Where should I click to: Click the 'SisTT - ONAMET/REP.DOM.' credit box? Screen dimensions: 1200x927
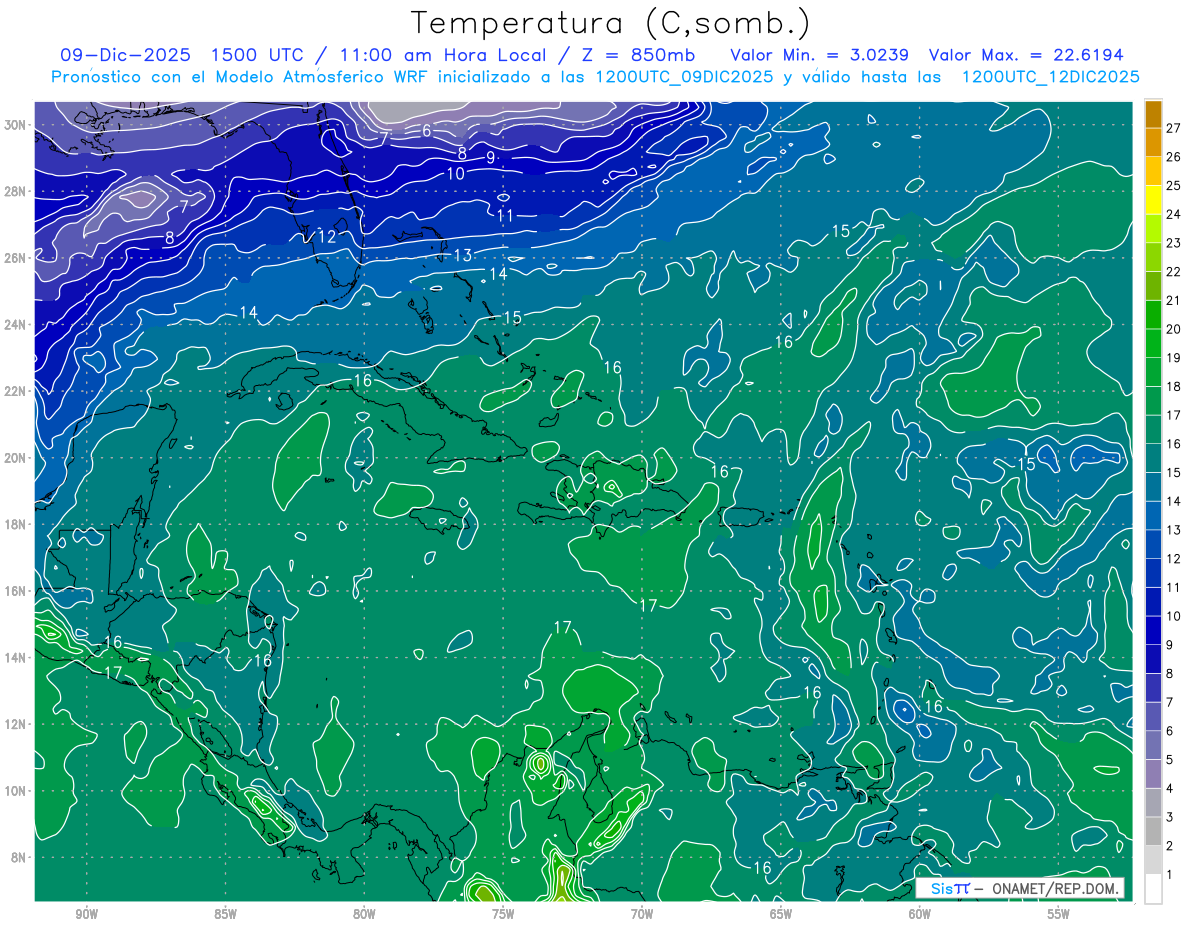pos(1020,888)
